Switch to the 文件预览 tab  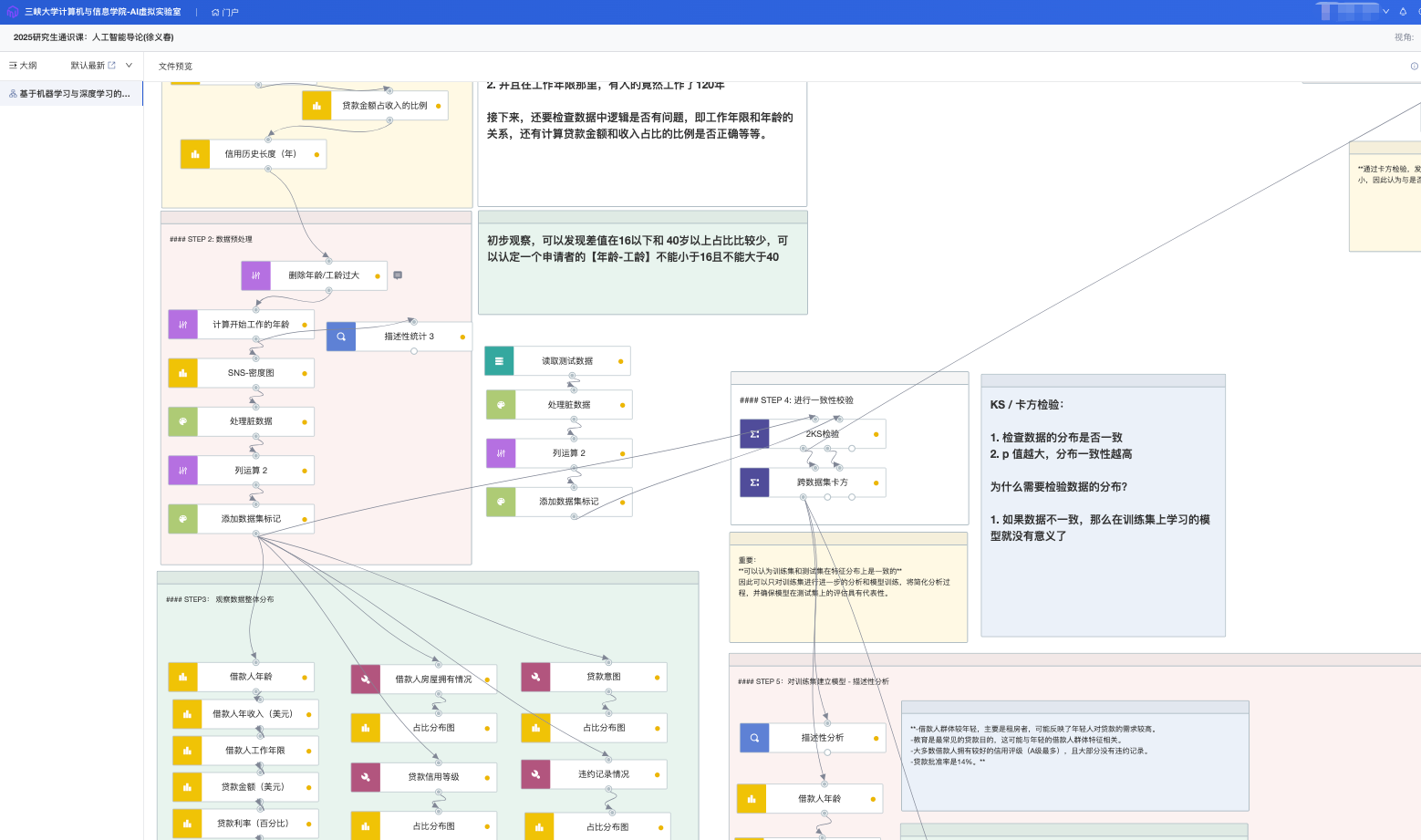tap(175, 67)
